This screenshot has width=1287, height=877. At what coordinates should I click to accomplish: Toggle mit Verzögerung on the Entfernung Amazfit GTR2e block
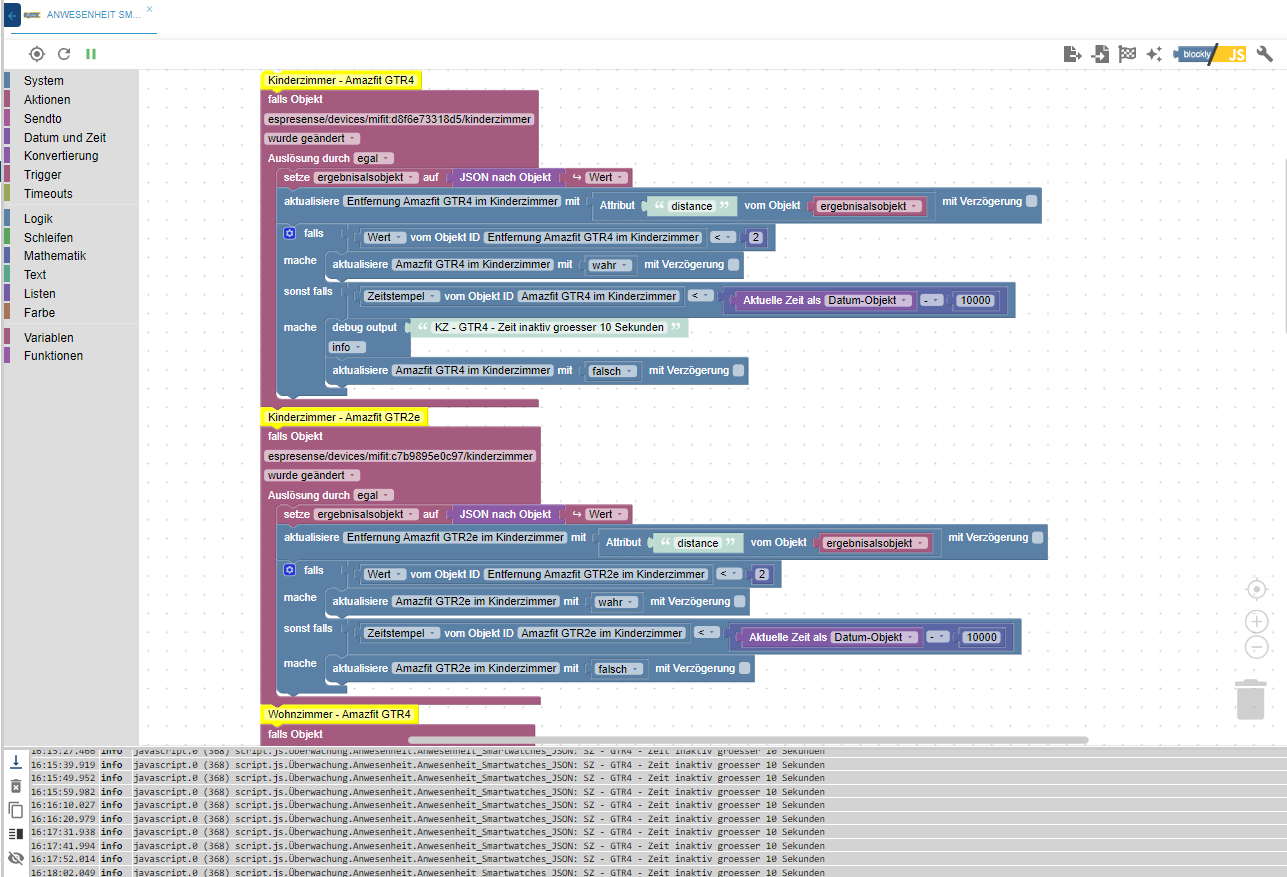[1037, 538]
